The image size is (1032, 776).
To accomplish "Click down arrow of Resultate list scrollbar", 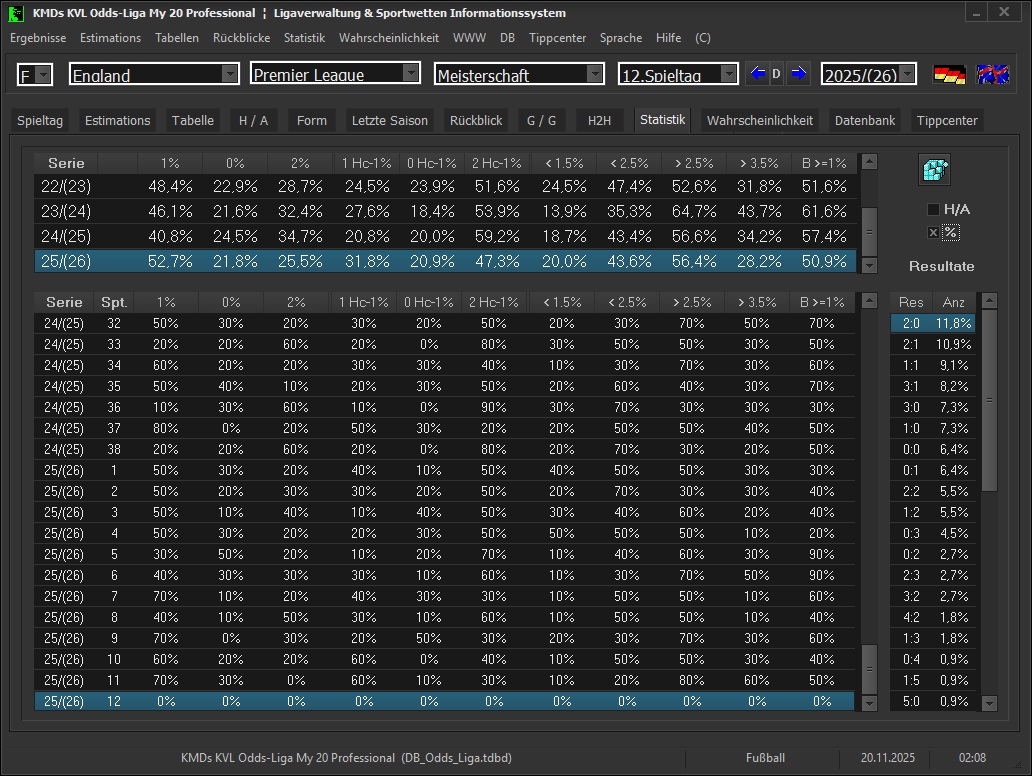I will click(989, 703).
